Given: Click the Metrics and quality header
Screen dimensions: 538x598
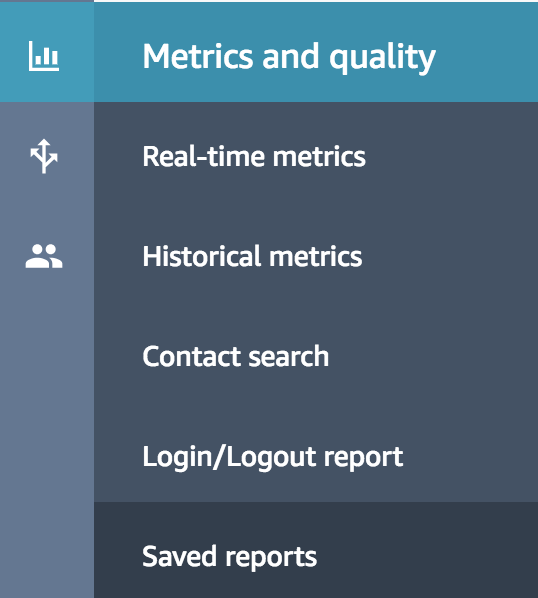Looking at the screenshot, I should click(316, 52).
